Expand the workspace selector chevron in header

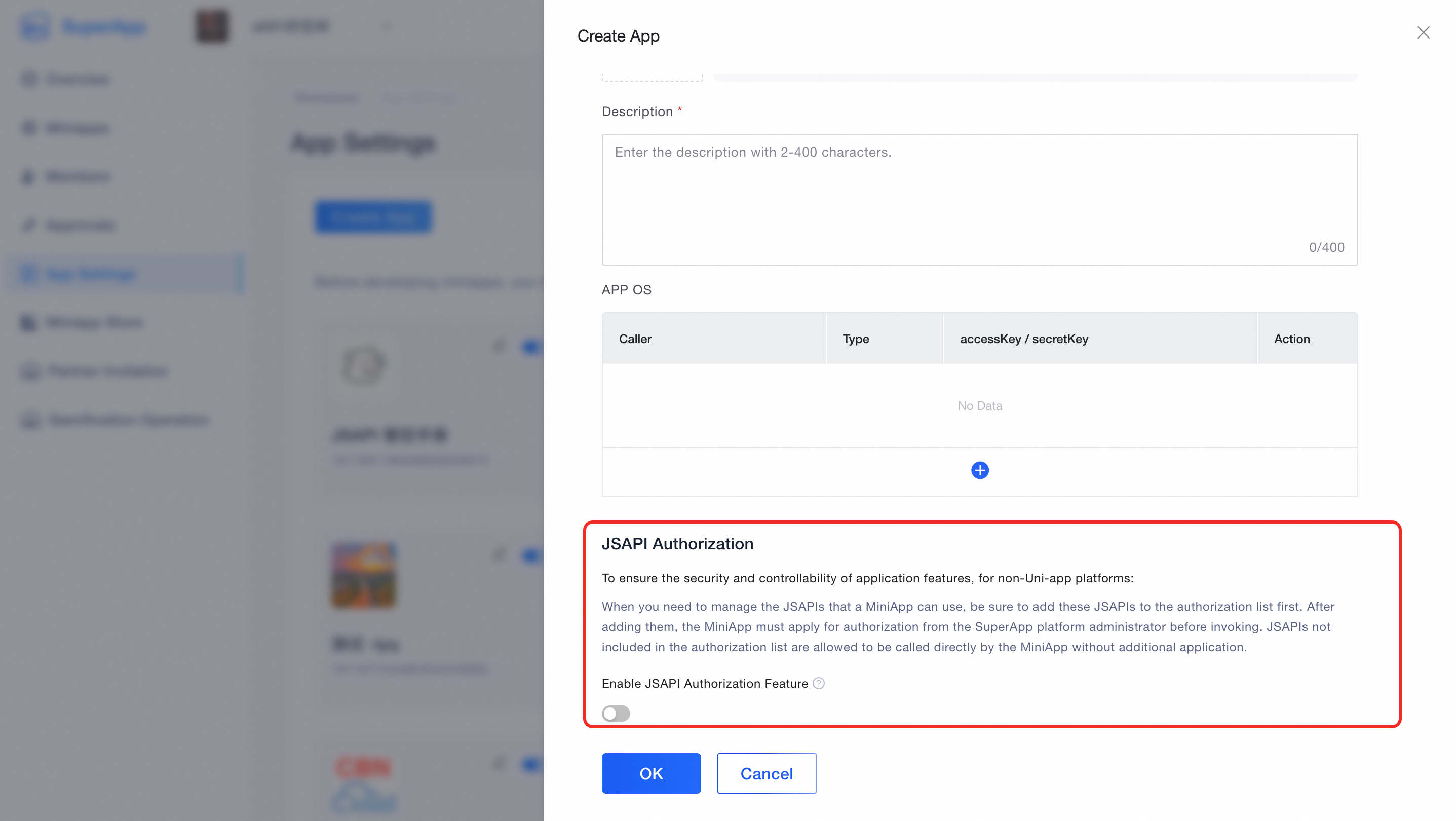click(x=387, y=26)
